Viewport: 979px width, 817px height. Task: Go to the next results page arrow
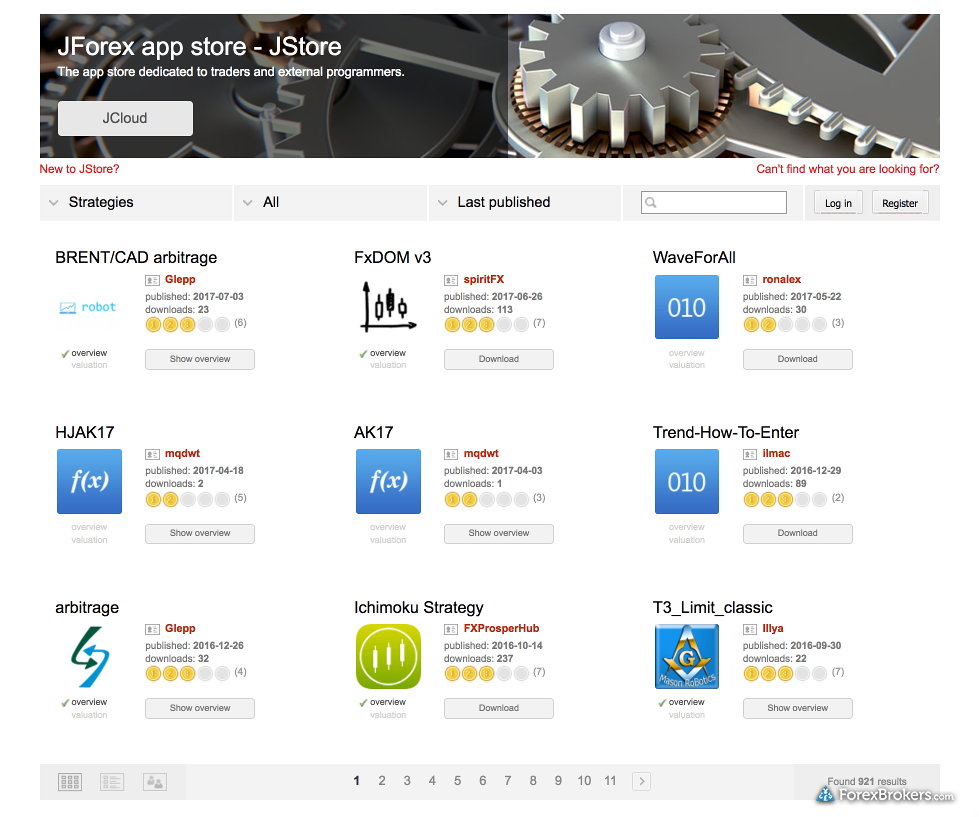click(641, 781)
